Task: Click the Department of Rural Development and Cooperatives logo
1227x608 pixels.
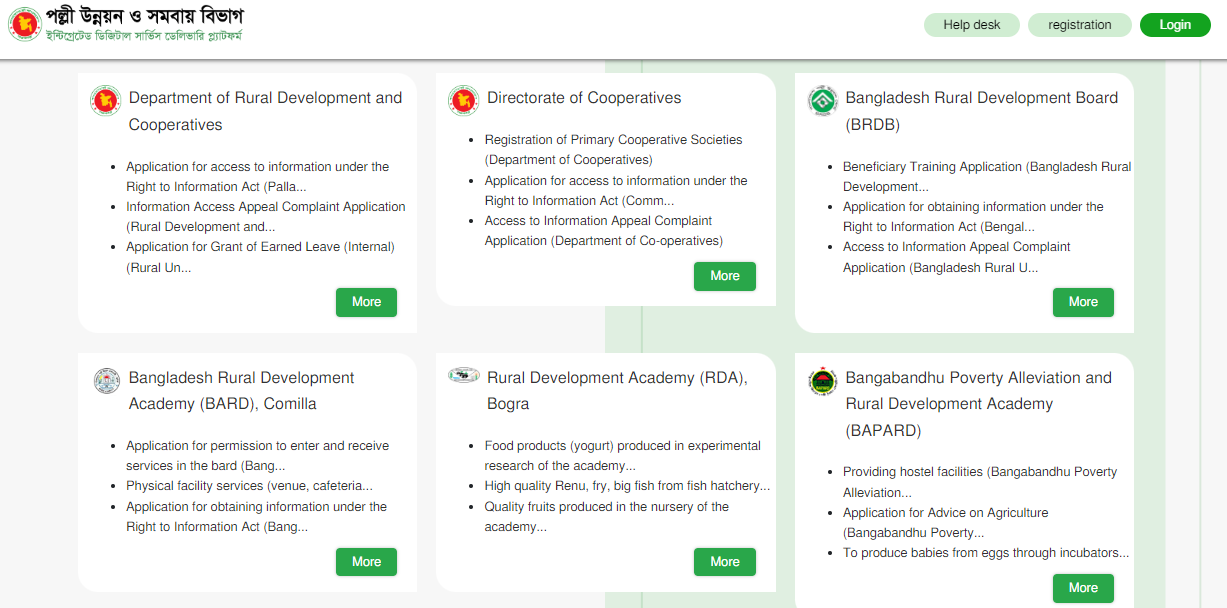Action: [105, 100]
